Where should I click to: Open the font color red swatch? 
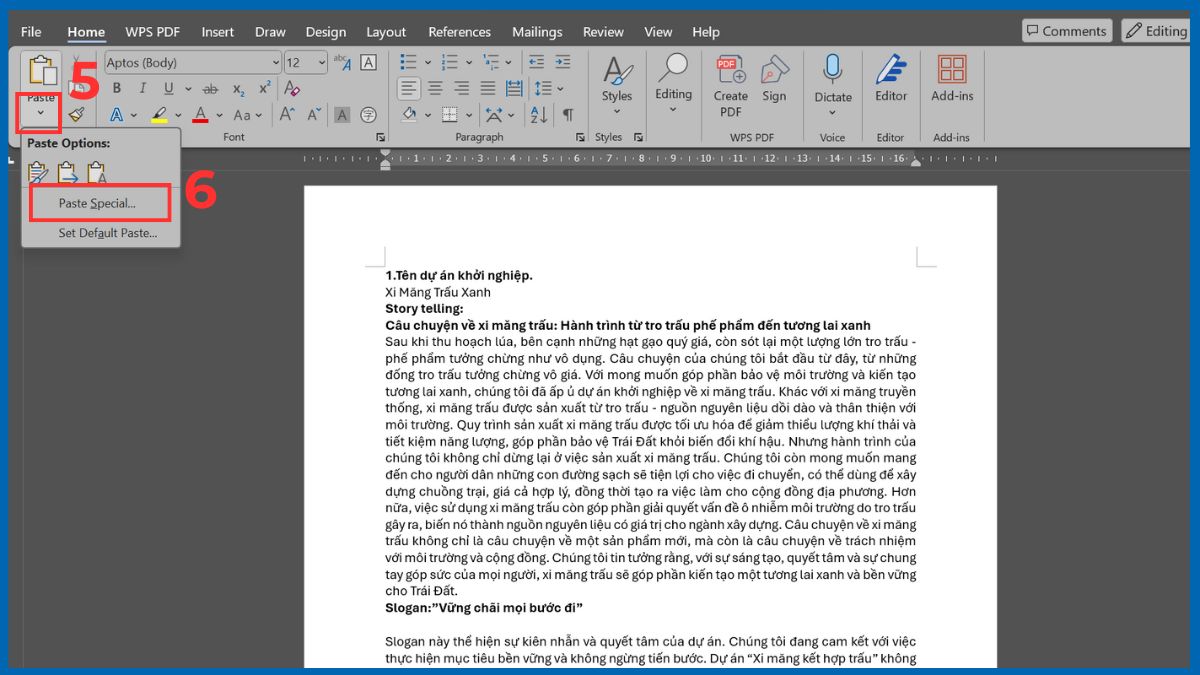[199, 115]
